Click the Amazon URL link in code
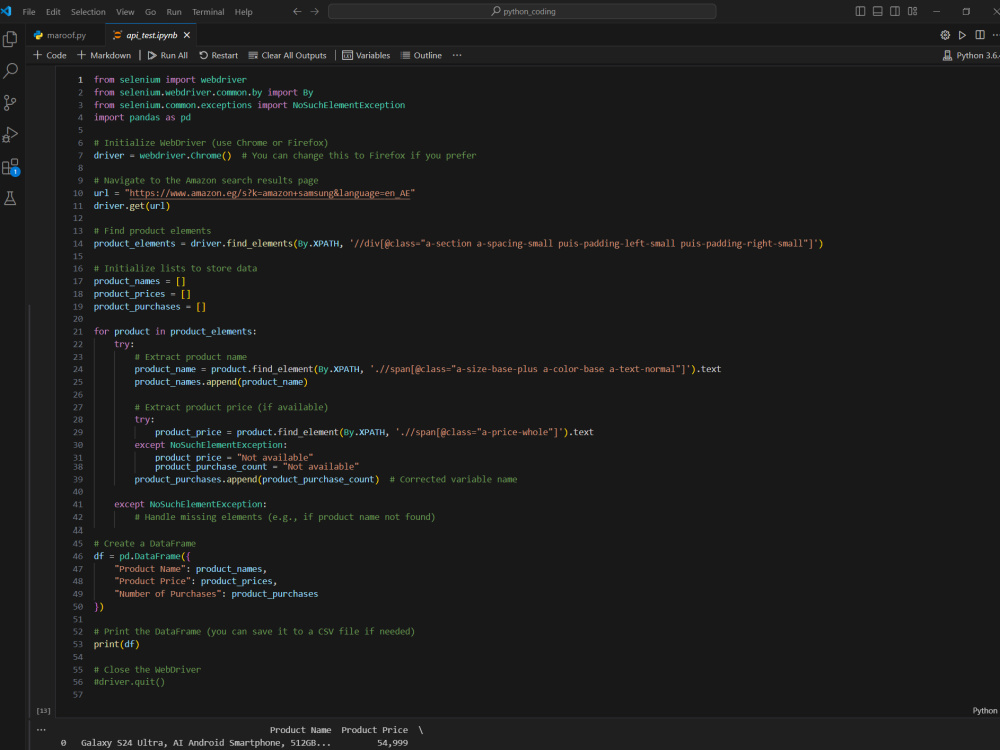 [x=269, y=193]
